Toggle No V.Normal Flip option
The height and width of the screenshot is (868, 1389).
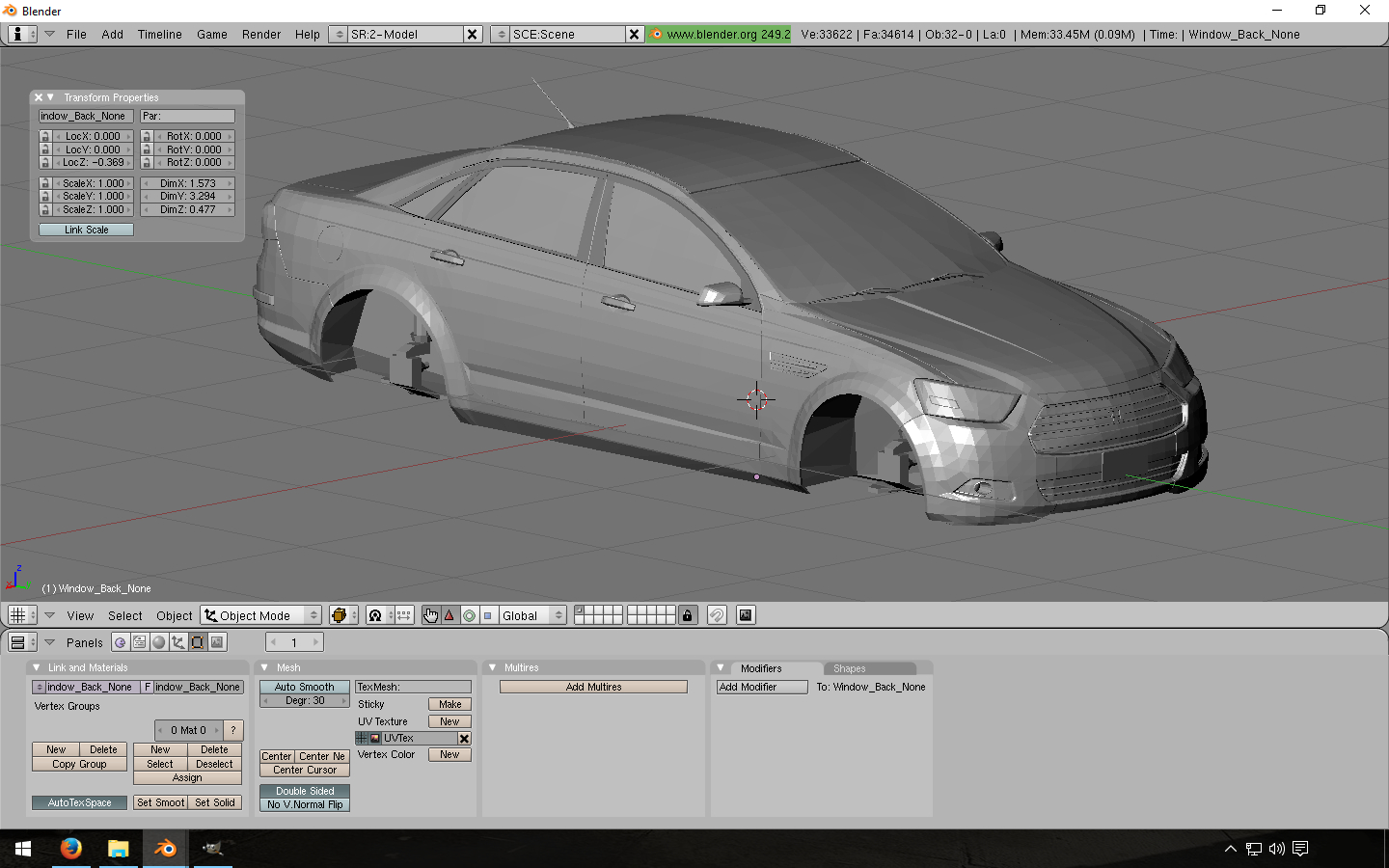tap(304, 805)
